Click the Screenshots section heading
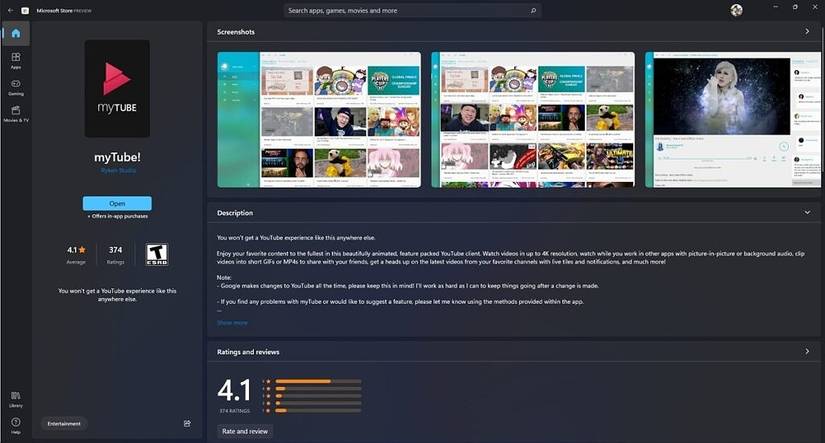 click(236, 32)
